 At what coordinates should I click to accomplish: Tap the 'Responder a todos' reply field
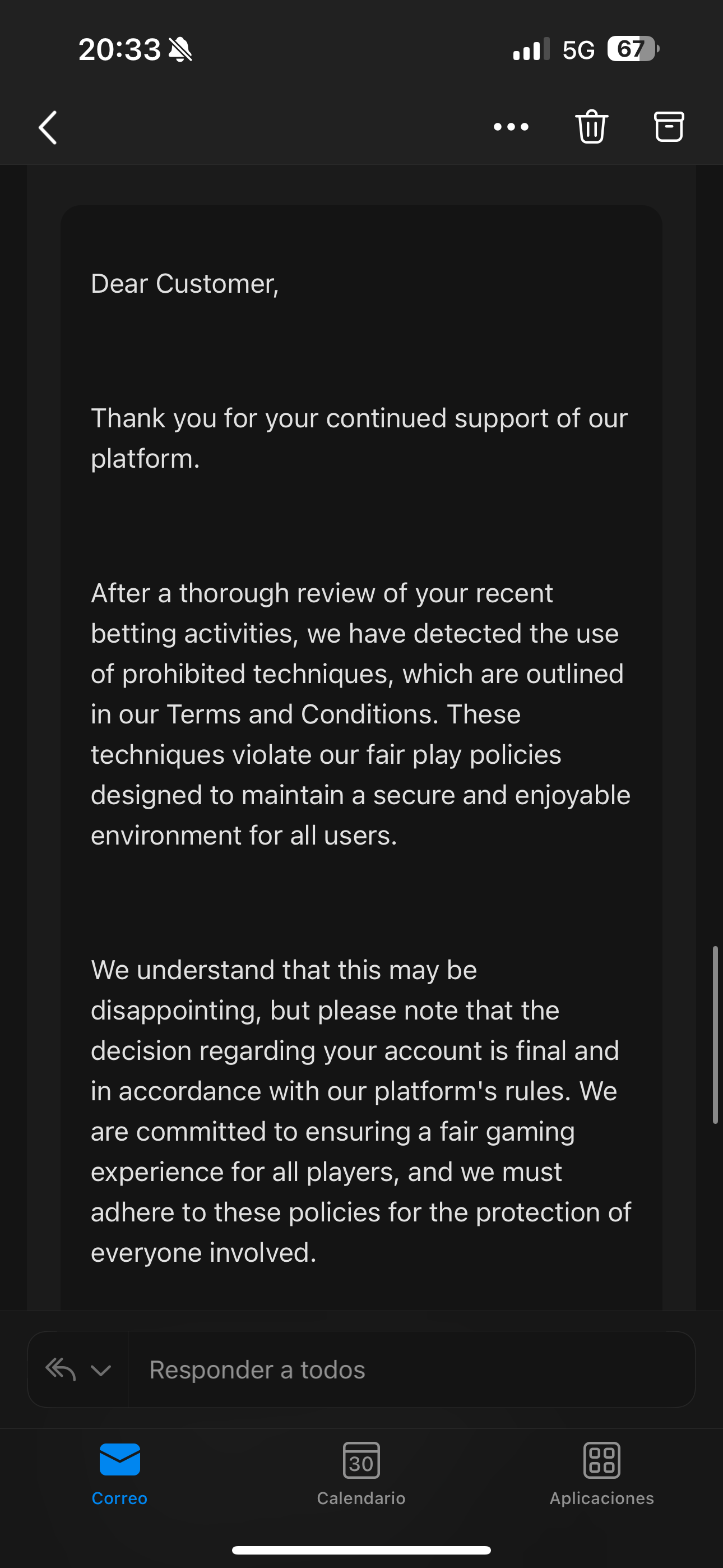[408, 1369]
